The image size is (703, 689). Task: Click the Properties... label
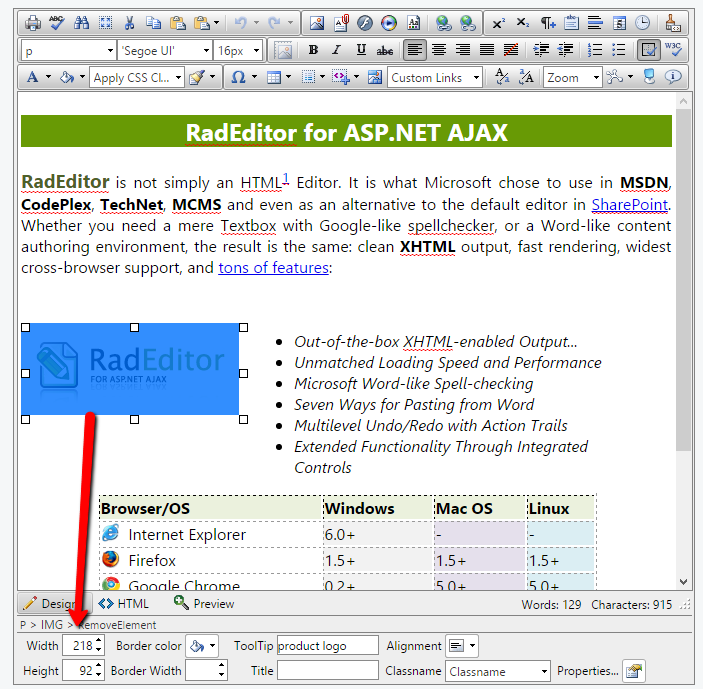pyautogui.click(x=587, y=671)
